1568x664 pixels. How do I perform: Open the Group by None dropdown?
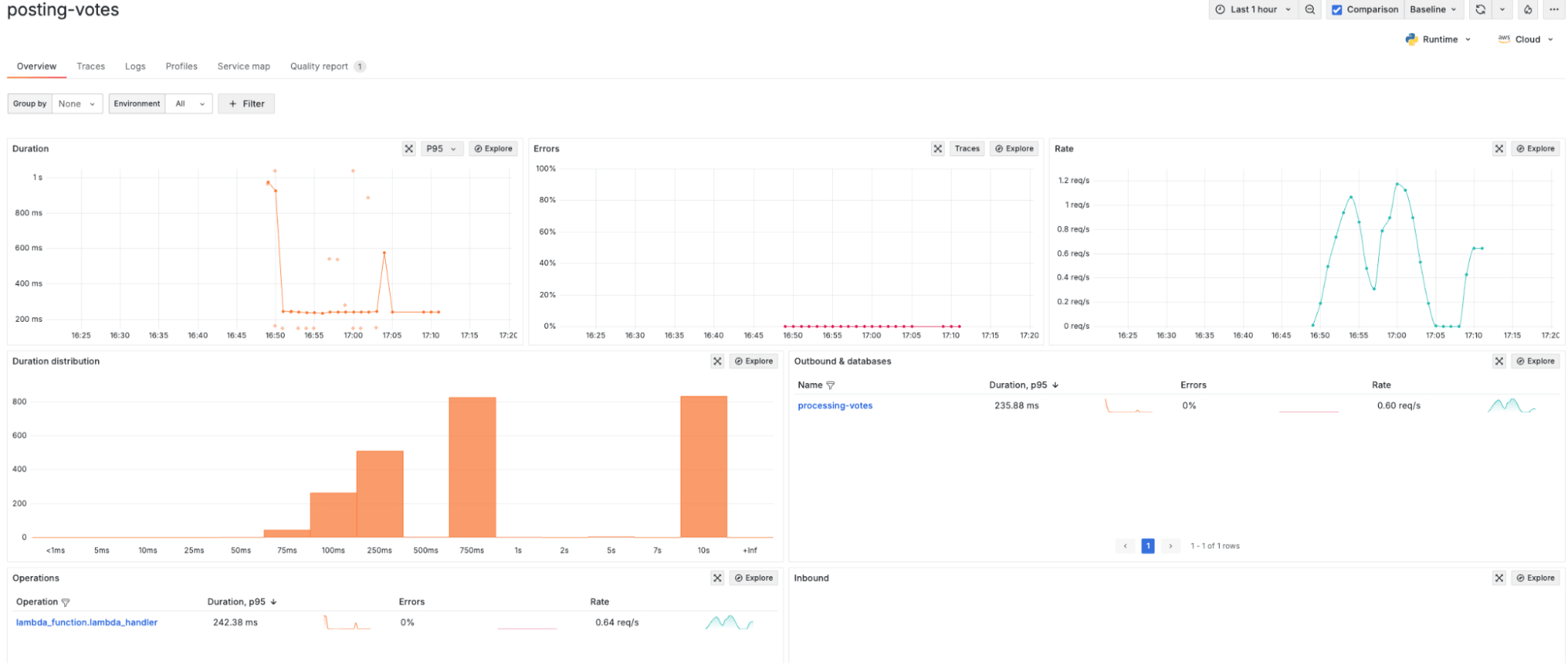(x=77, y=104)
